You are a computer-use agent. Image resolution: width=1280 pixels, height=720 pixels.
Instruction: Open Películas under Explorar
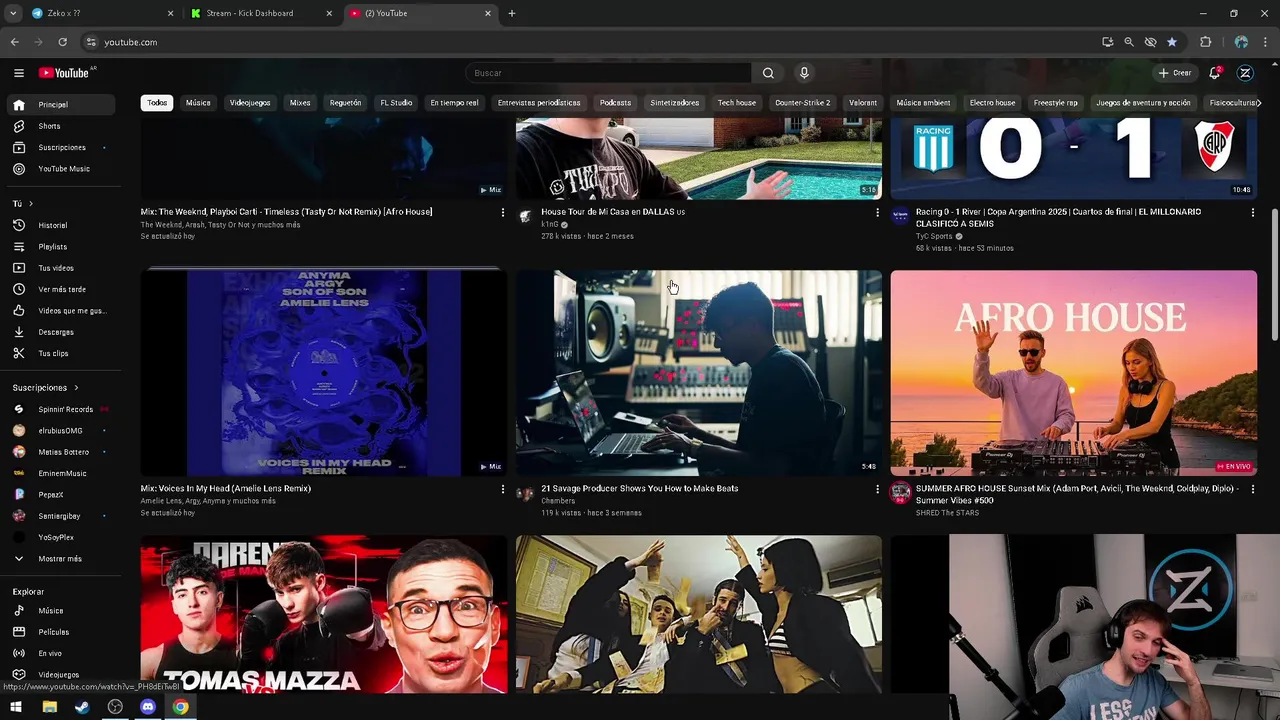[x=60, y=632]
